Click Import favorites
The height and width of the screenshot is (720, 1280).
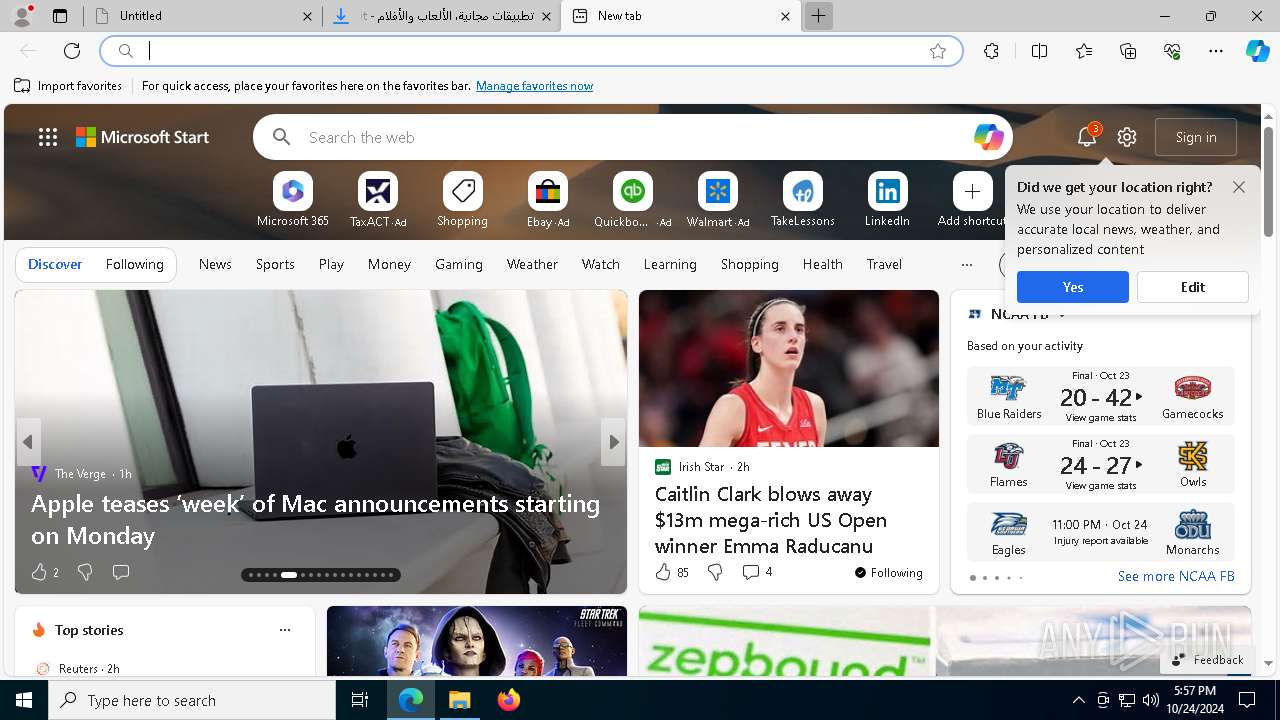68,86
